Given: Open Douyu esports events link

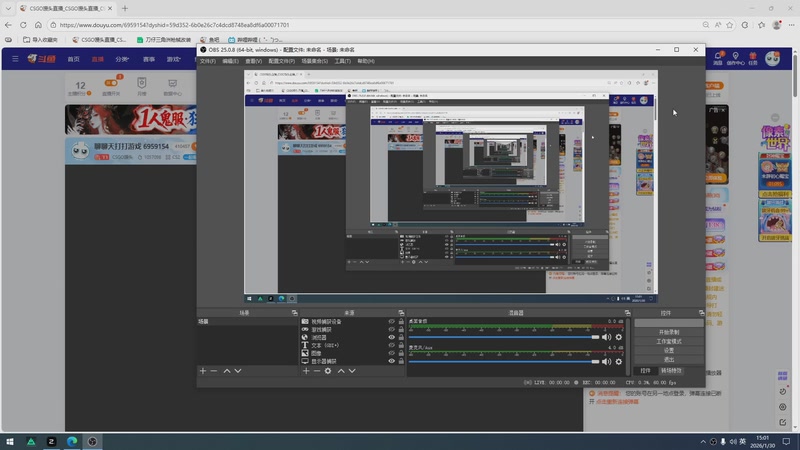Looking at the screenshot, I should pyautogui.click(x=149, y=59).
